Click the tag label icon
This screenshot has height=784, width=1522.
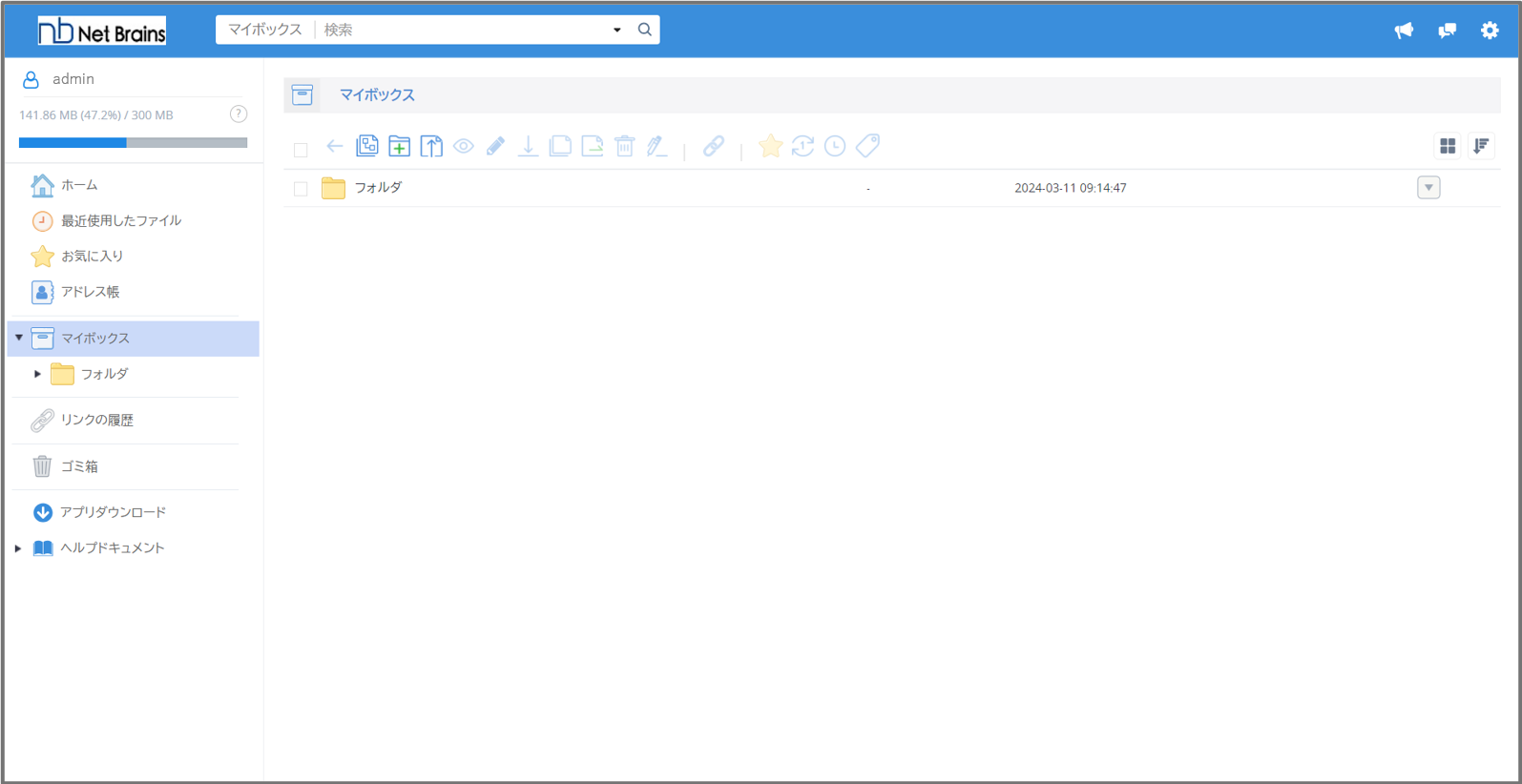867,146
